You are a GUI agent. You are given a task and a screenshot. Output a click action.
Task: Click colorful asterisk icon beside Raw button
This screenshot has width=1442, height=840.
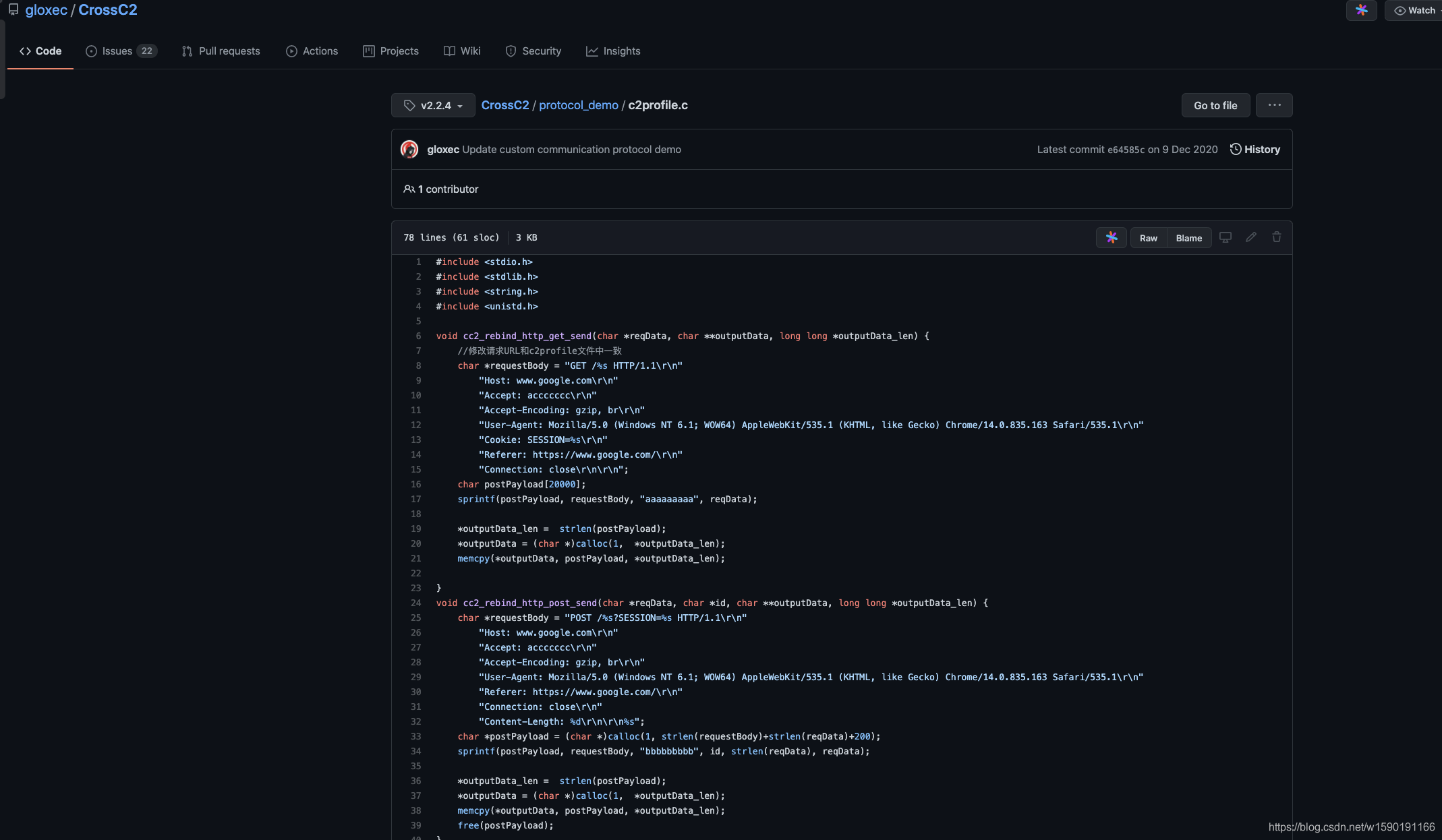pyautogui.click(x=1112, y=237)
